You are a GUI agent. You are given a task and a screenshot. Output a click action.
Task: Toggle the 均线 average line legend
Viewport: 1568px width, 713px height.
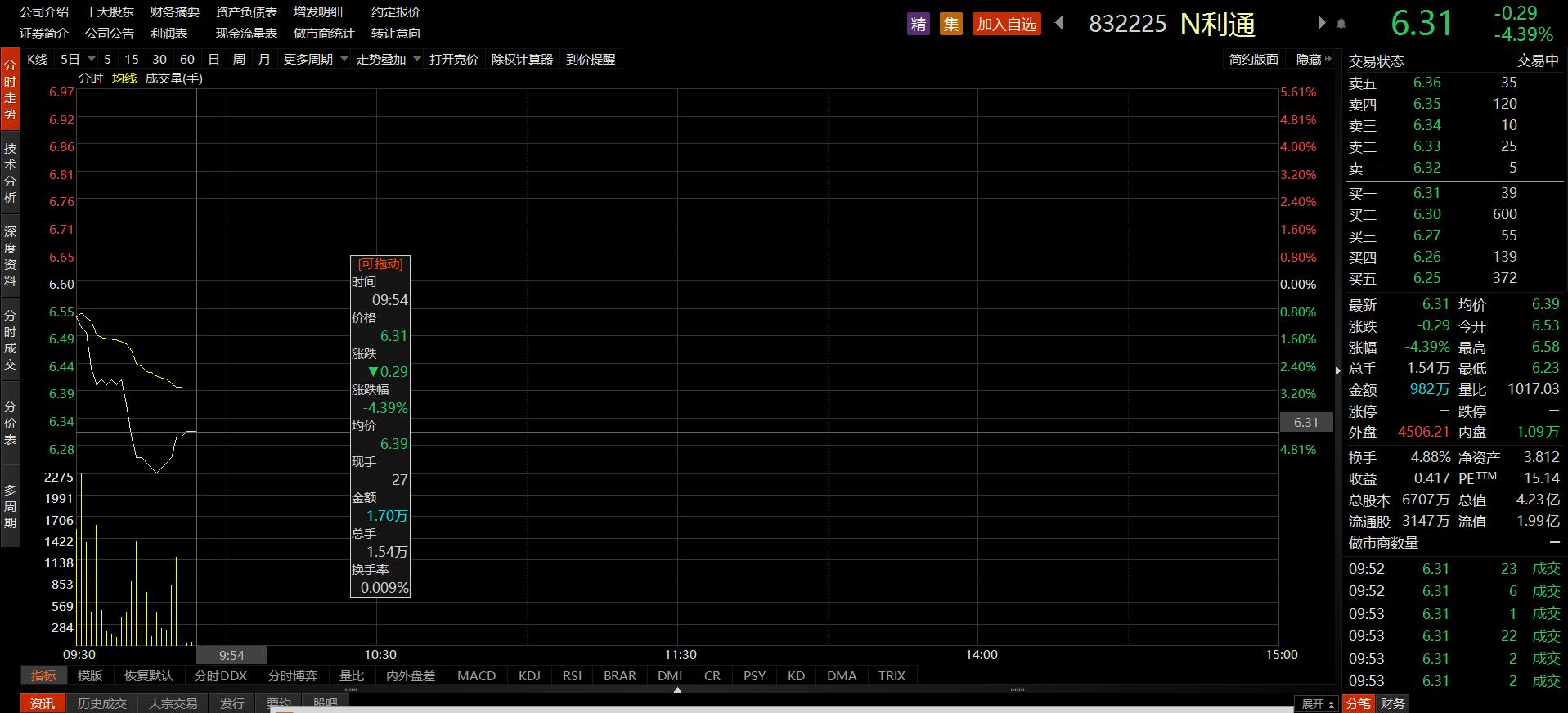[x=124, y=78]
